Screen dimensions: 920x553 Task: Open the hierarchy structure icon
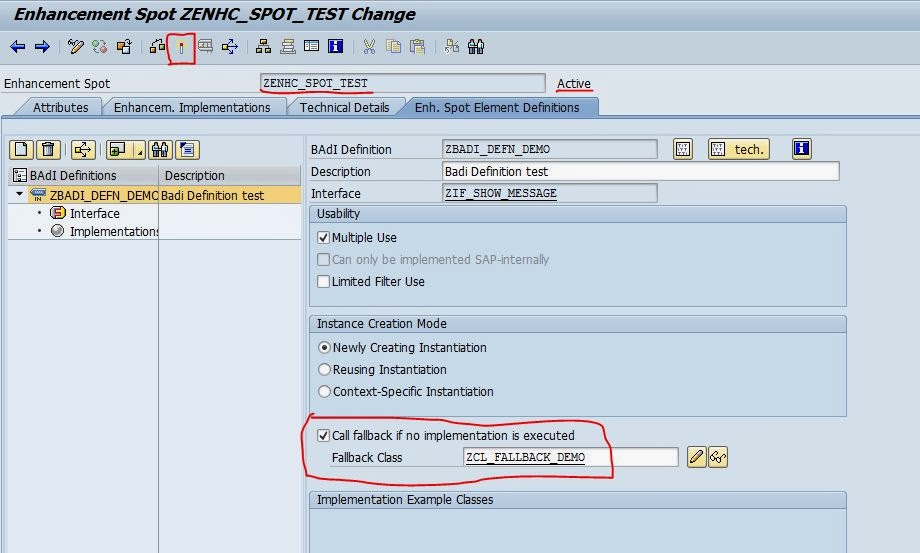(x=263, y=47)
